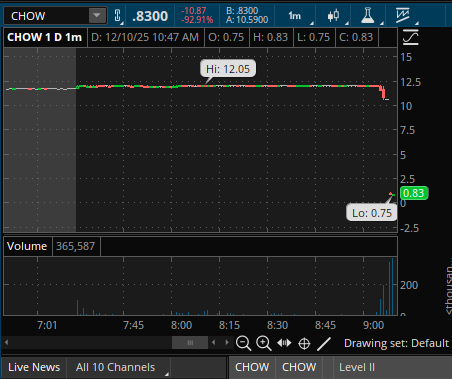Image resolution: width=452 pixels, height=379 pixels.
Task: Open the candlestick chart style menu
Action: (x=333, y=16)
